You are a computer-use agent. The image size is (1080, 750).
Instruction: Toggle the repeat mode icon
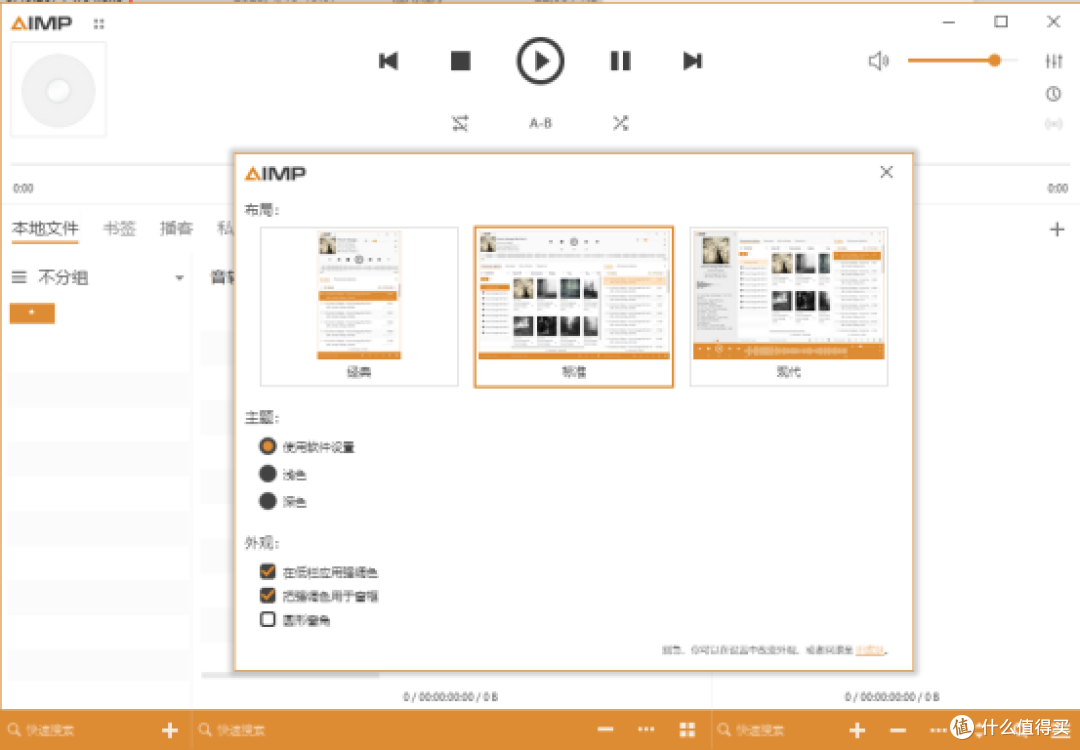(x=460, y=123)
